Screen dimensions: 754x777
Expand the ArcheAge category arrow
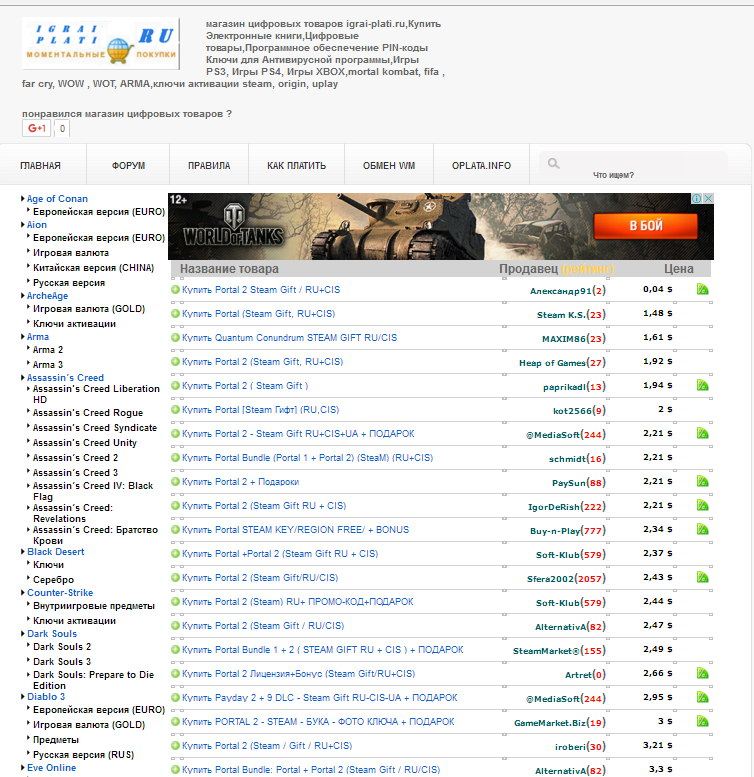(x=23, y=295)
